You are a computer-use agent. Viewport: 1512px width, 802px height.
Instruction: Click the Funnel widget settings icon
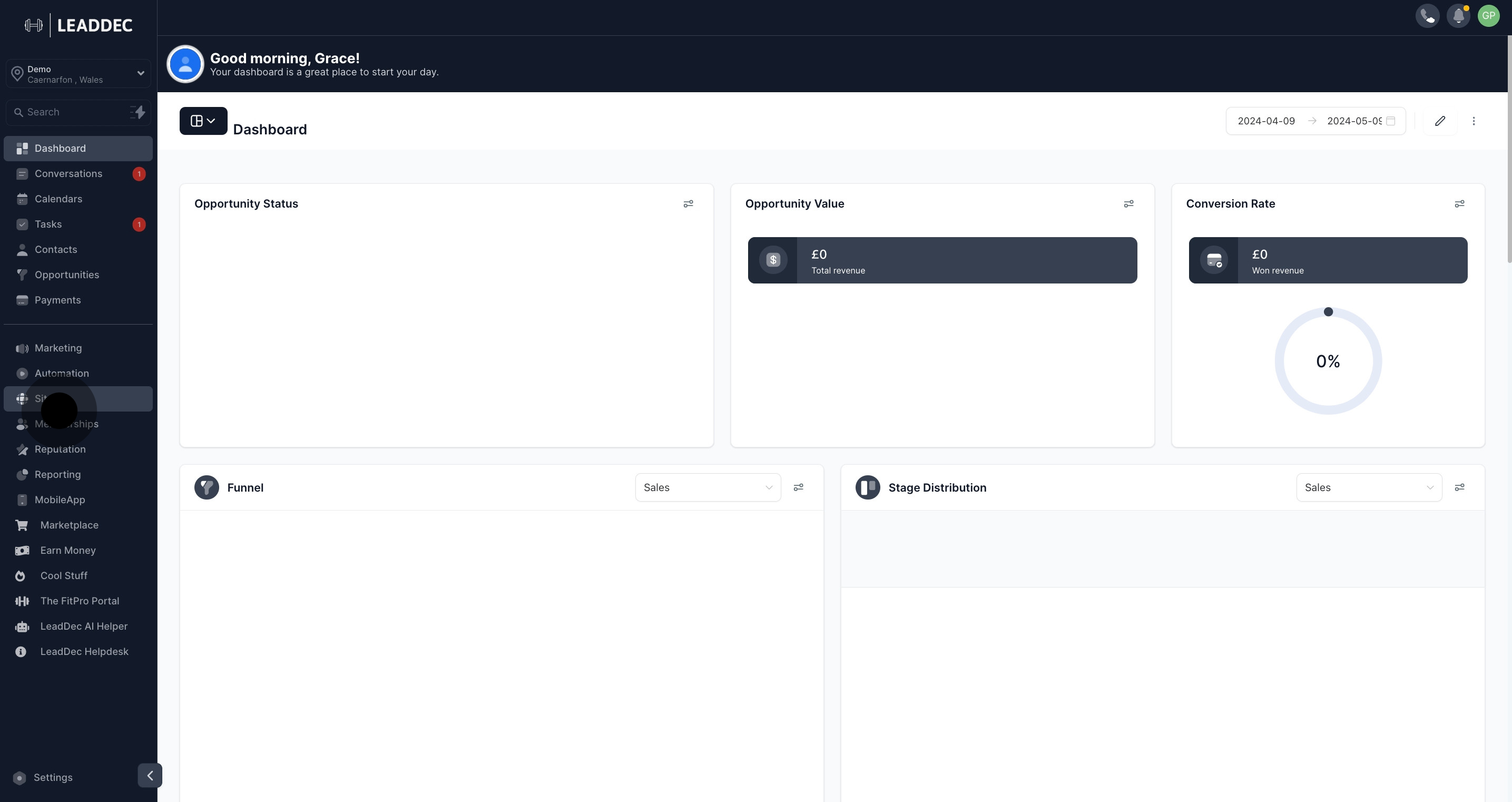798,487
